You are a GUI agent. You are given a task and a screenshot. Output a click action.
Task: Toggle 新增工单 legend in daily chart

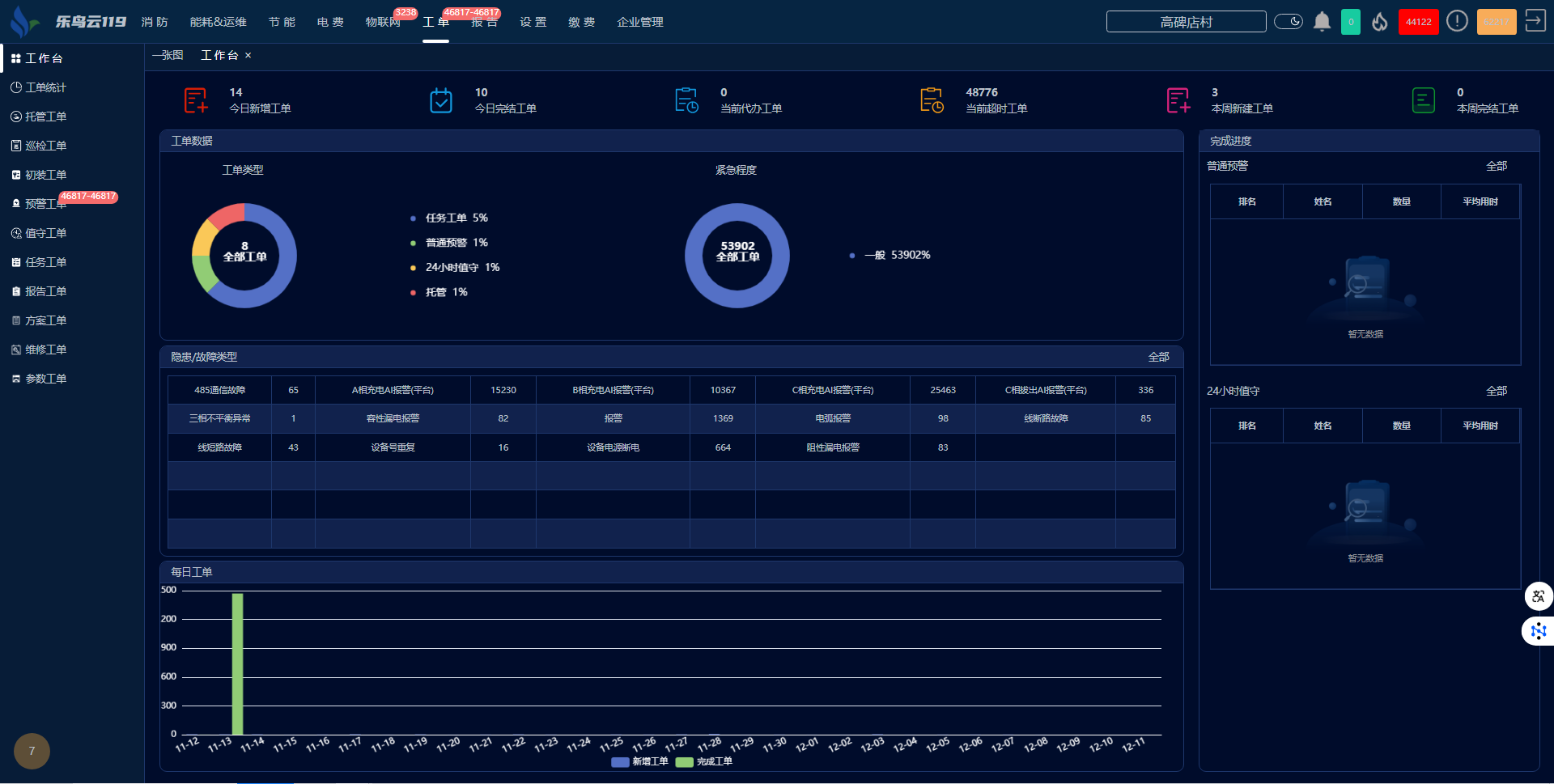pos(639,761)
